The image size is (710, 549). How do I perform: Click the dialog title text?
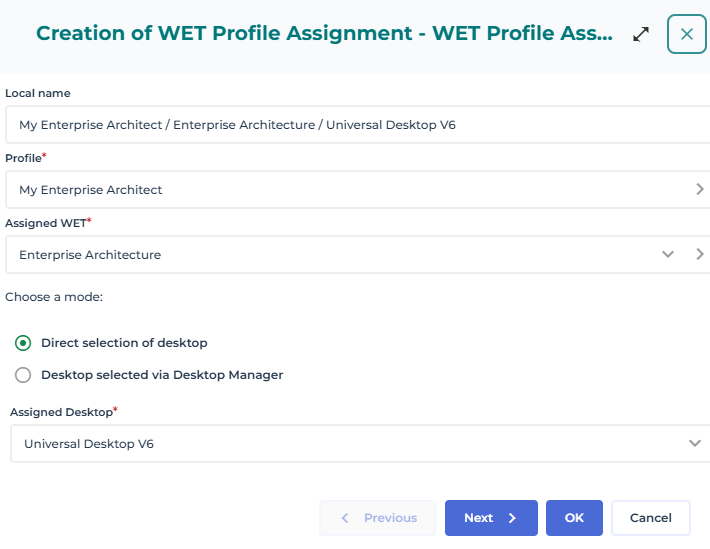(324, 34)
